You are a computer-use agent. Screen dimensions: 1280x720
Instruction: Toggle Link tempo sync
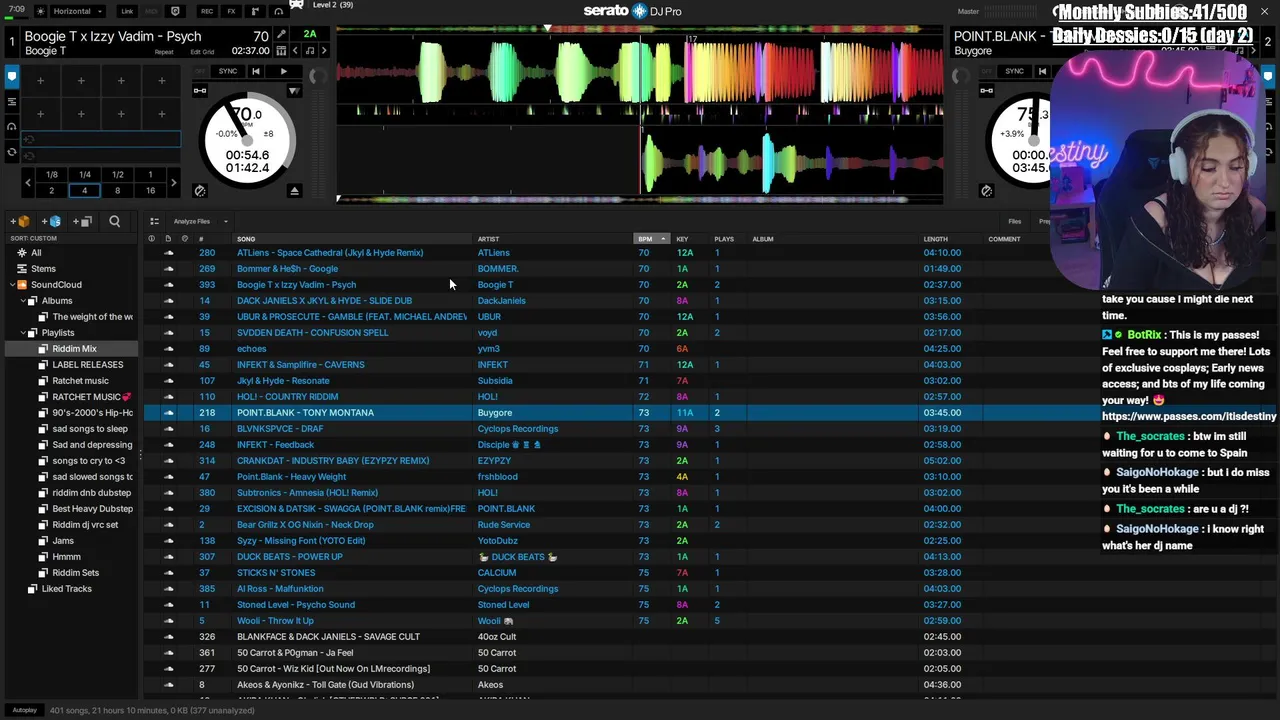coord(127,11)
